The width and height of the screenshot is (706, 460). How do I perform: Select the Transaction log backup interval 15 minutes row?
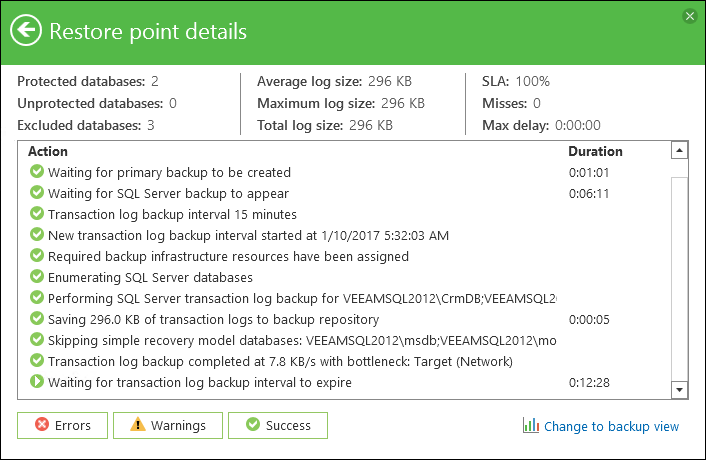[172, 214]
